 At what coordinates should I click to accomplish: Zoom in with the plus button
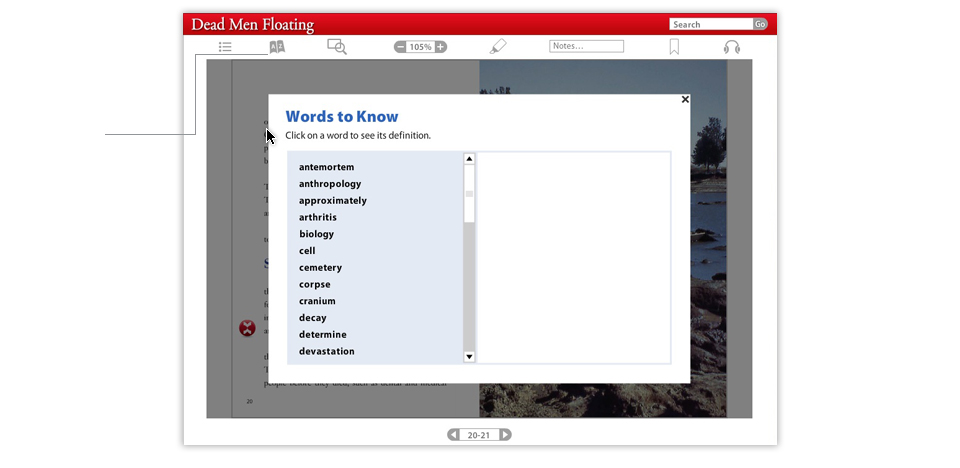(x=440, y=47)
